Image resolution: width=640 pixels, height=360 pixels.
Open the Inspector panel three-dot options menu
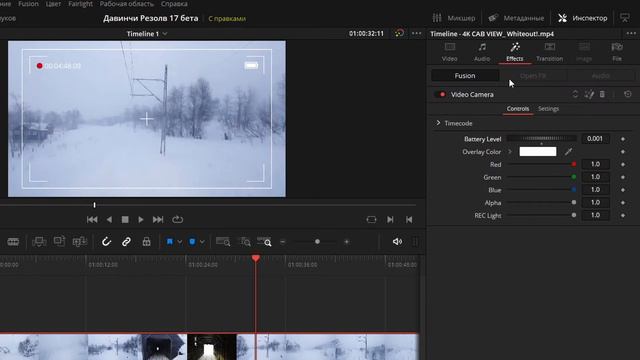pos(631,33)
